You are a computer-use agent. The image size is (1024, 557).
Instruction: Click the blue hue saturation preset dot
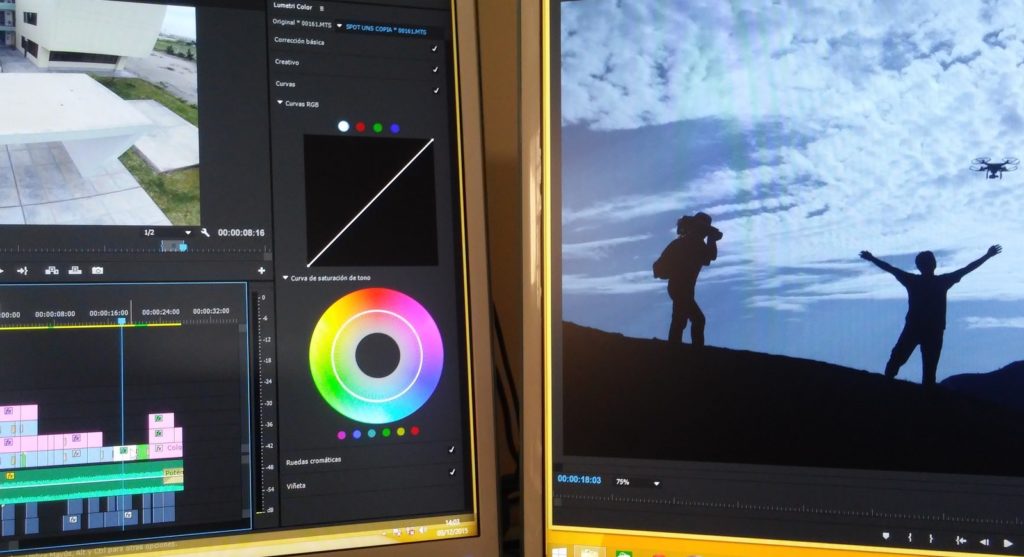tap(357, 434)
